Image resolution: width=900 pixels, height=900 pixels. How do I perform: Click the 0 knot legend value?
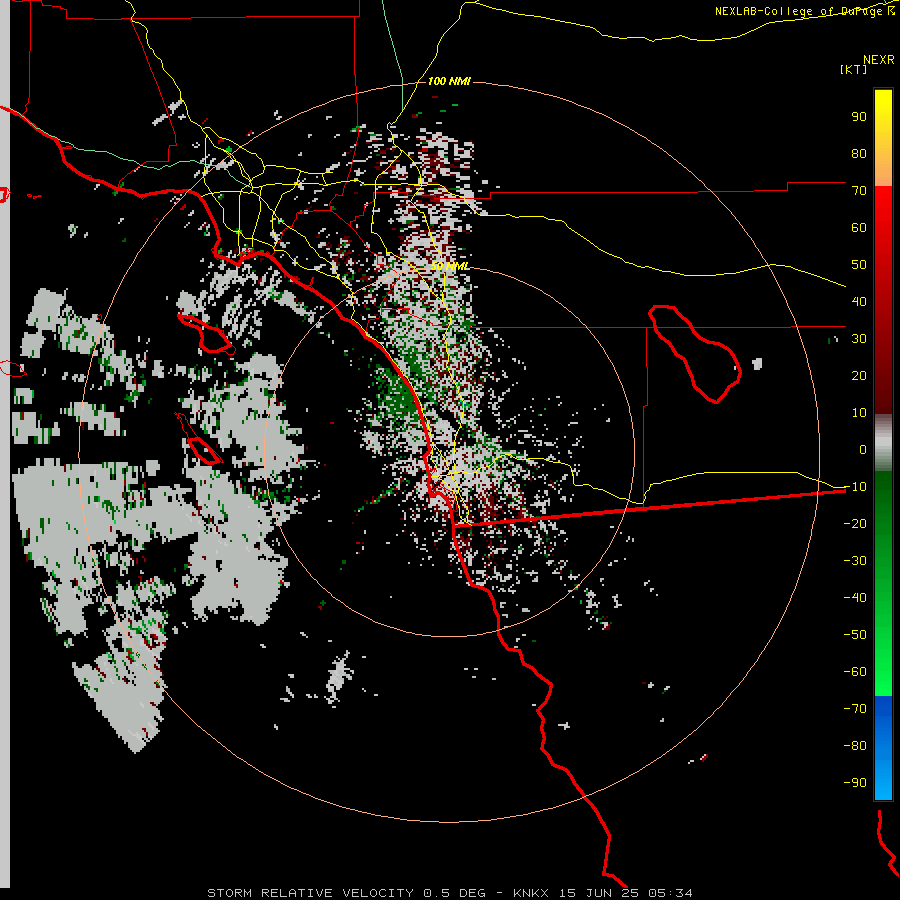(x=863, y=449)
